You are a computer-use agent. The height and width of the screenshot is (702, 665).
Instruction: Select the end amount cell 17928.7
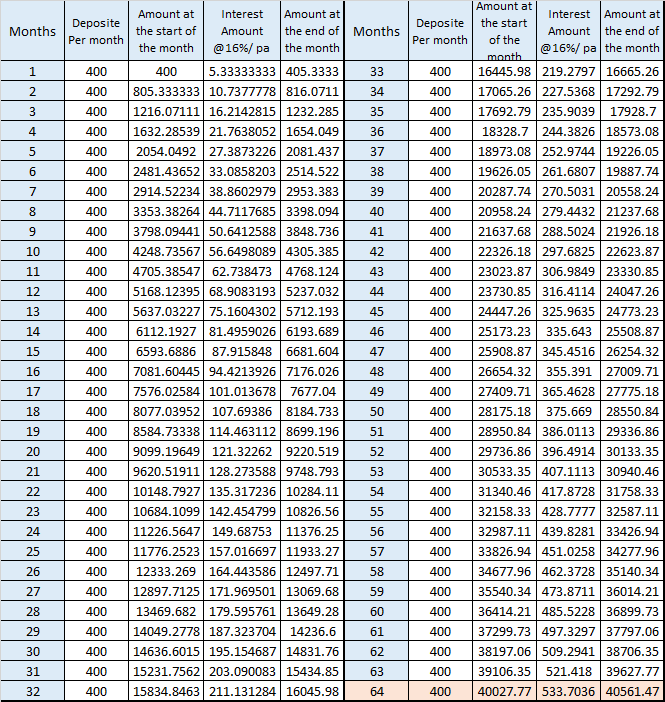pos(632,111)
